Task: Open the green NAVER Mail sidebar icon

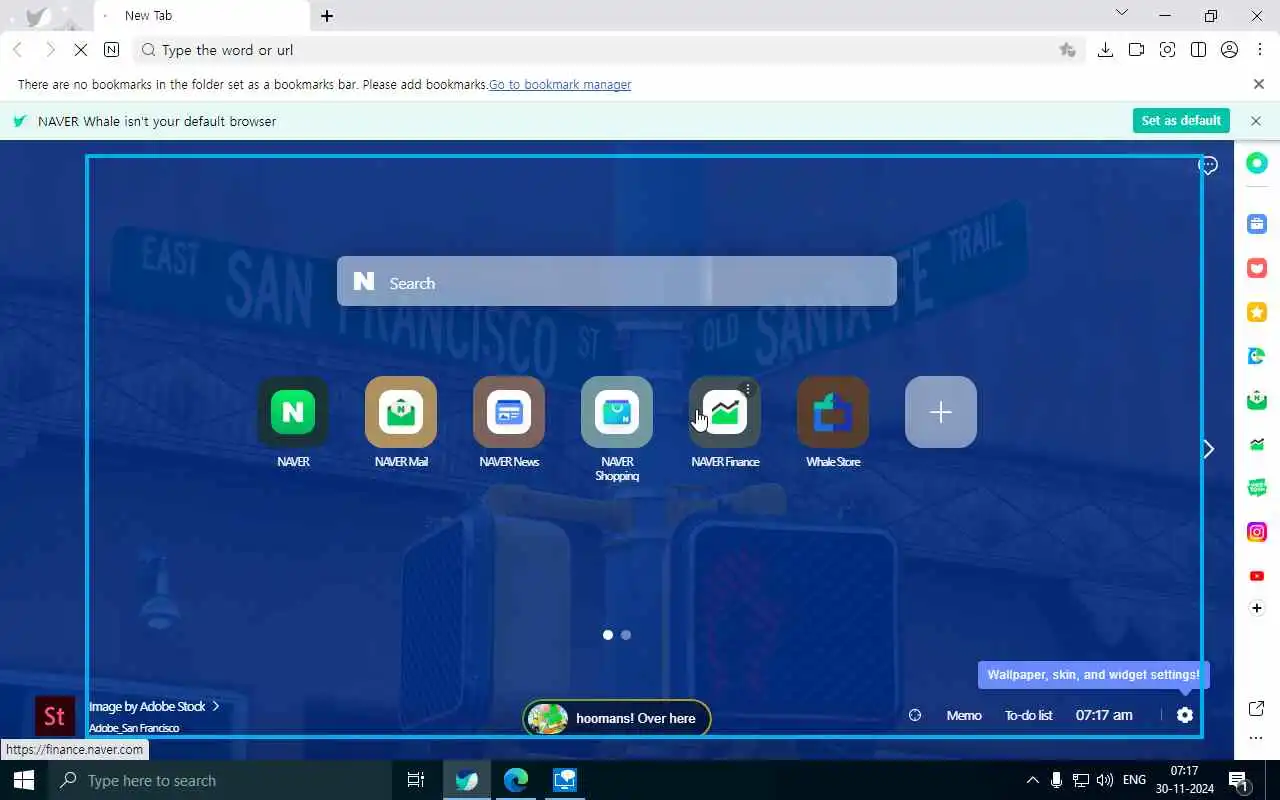Action: click(x=1257, y=400)
